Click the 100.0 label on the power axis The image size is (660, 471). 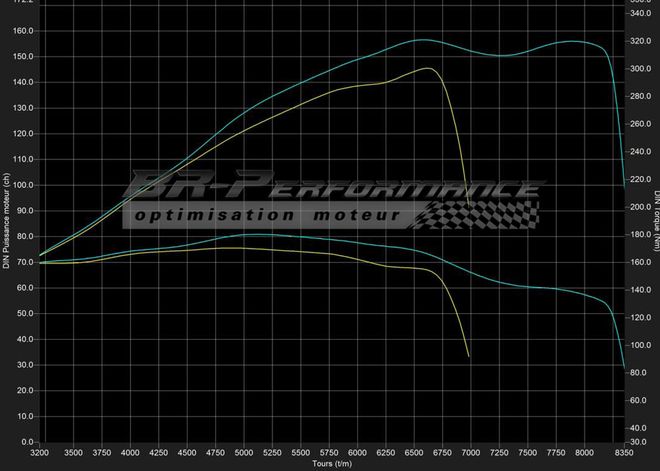point(22,185)
